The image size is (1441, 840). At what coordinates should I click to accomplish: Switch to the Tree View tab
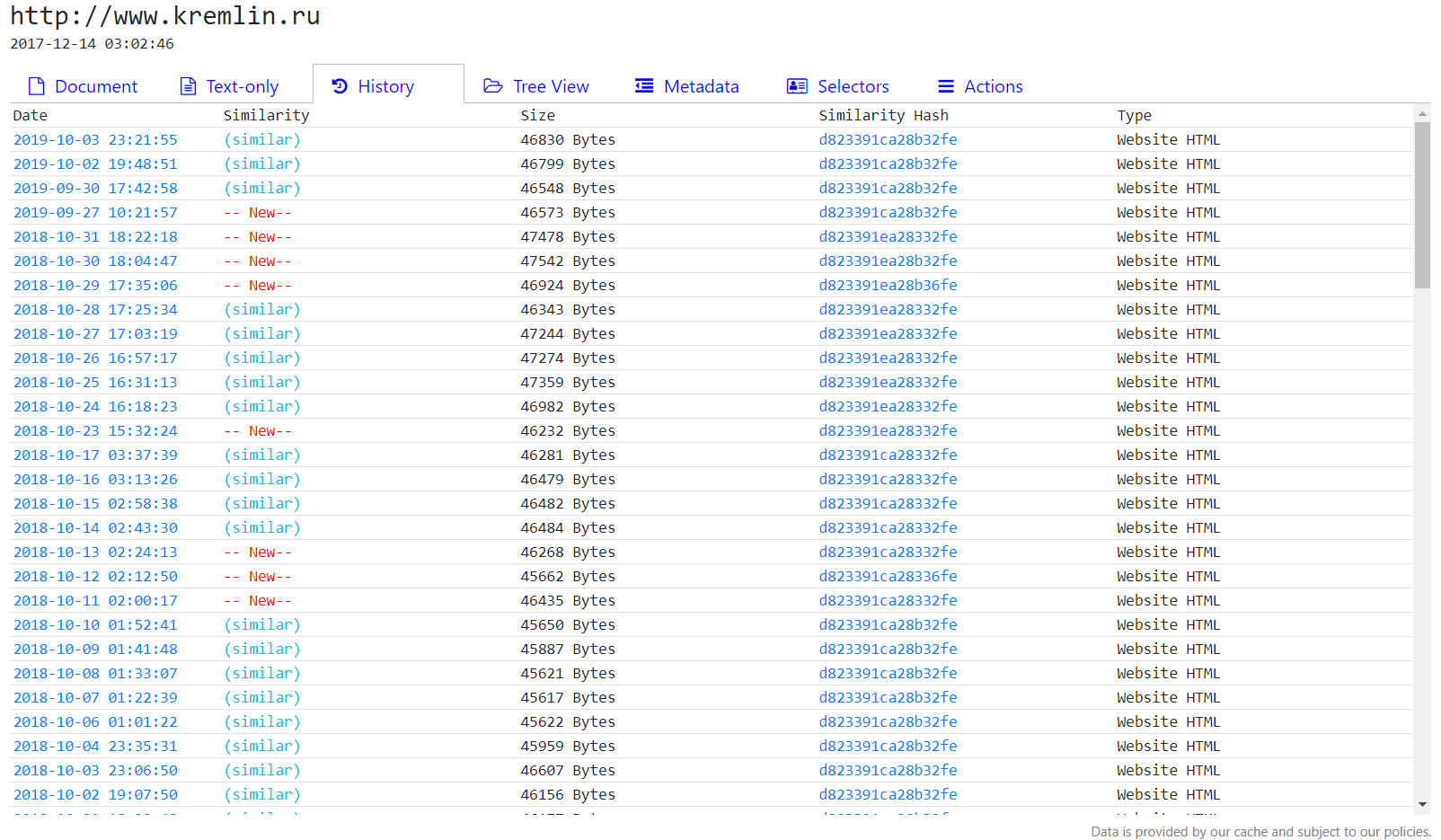[551, 86]
